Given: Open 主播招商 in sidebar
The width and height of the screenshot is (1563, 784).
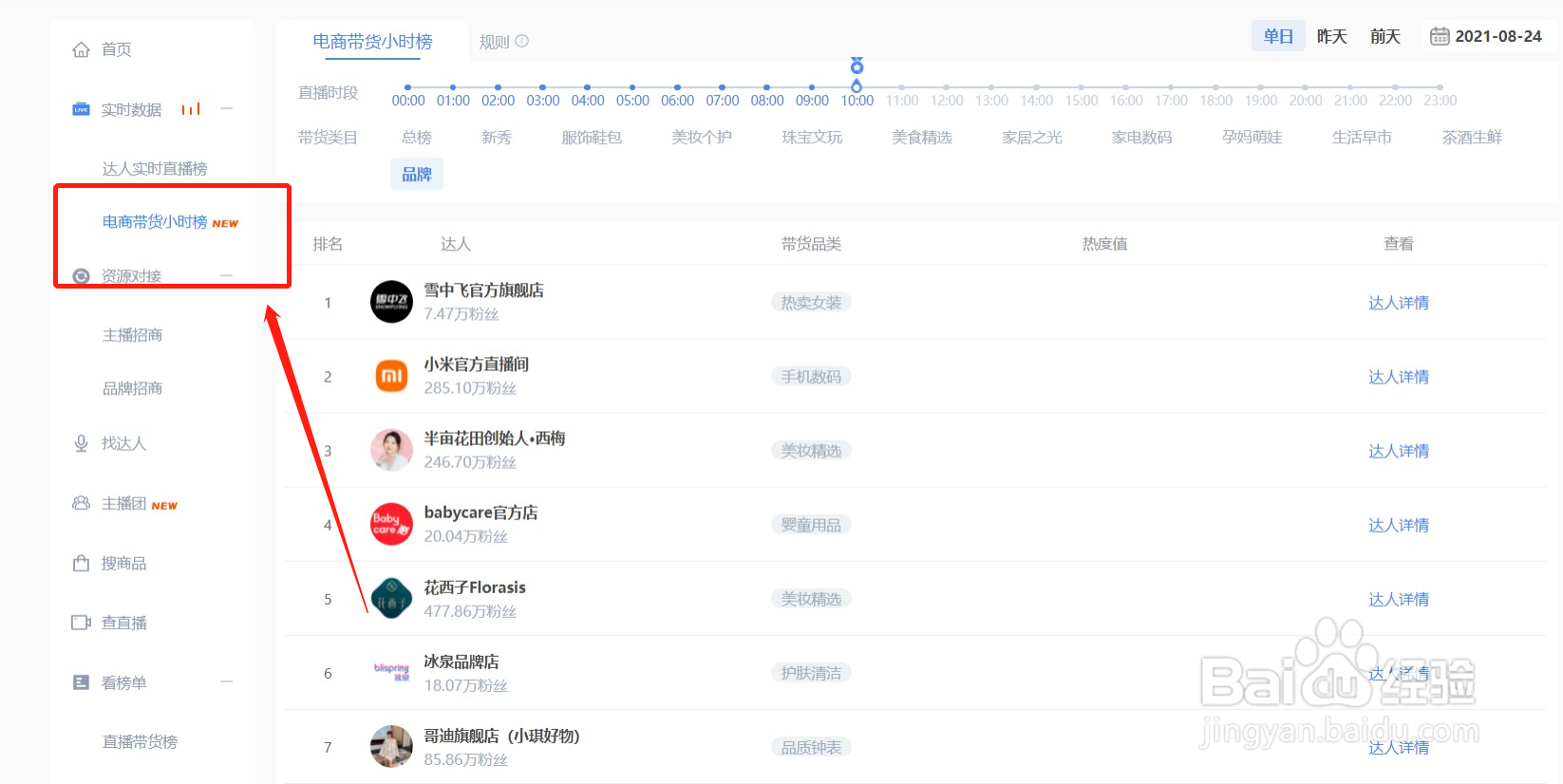Looking at the screenshot, I should (133, 335).
